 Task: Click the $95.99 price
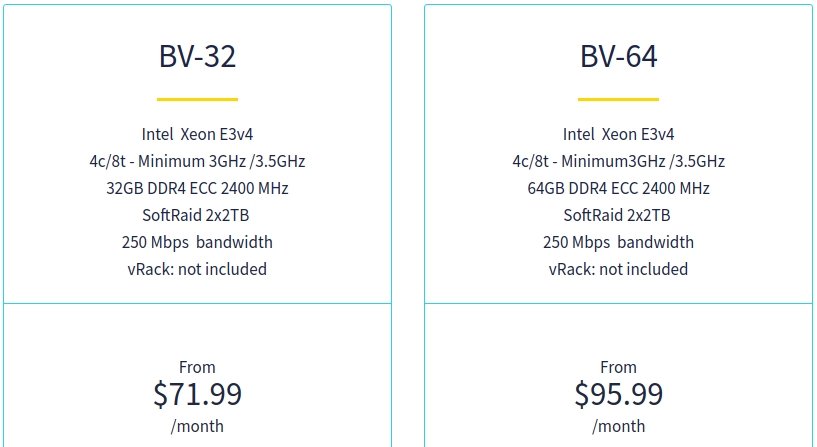618,394
